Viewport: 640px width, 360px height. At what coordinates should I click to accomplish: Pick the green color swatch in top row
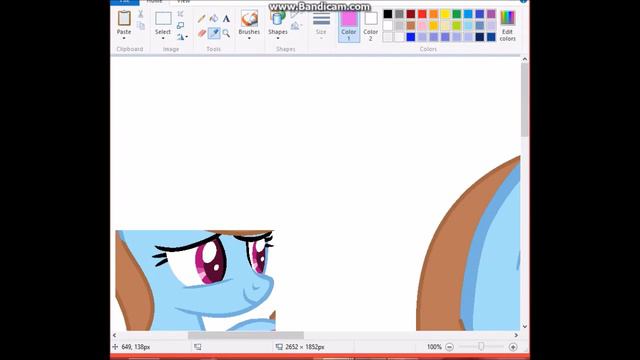tap(456, 14)
